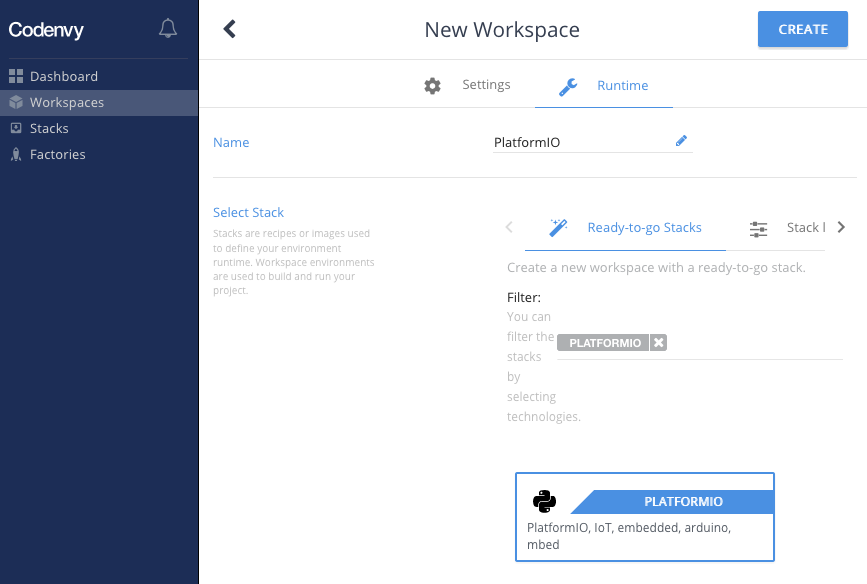Click the Python logo on PlatformIO card
This screenshot has width=867, height=584.
click(544, 501)
